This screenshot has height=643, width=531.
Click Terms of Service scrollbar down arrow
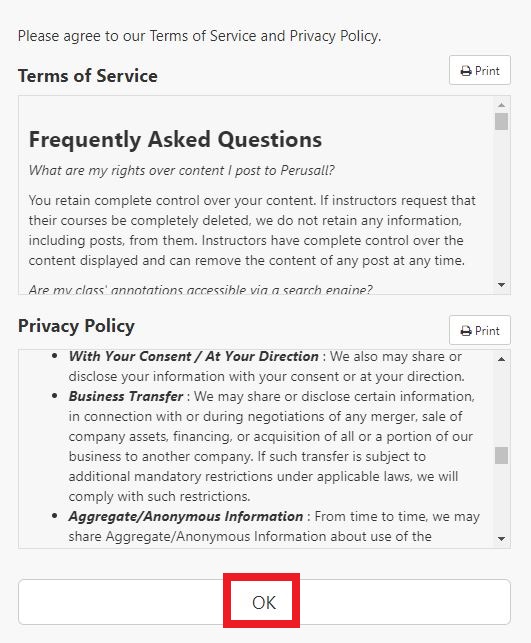[x=501, y=285]
